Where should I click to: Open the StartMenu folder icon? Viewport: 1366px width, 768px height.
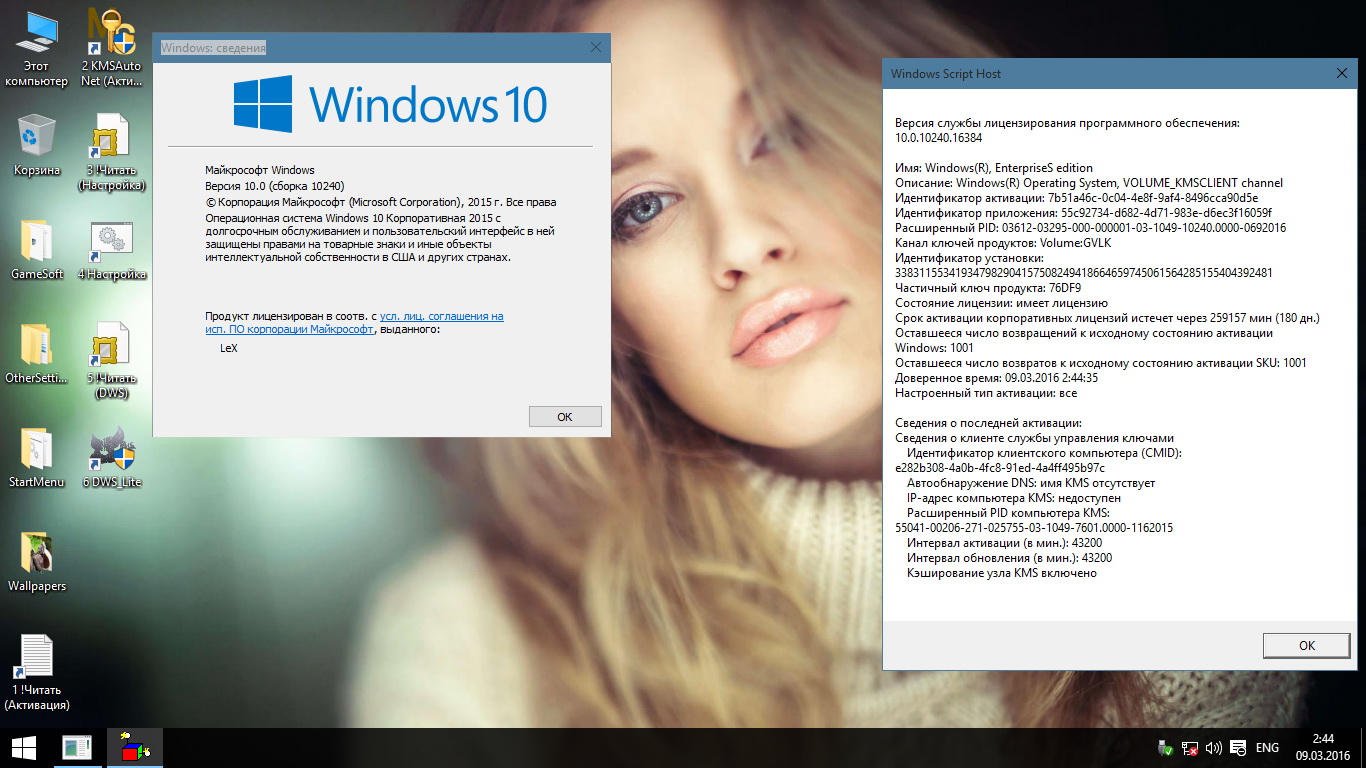(x=36, y=451)
